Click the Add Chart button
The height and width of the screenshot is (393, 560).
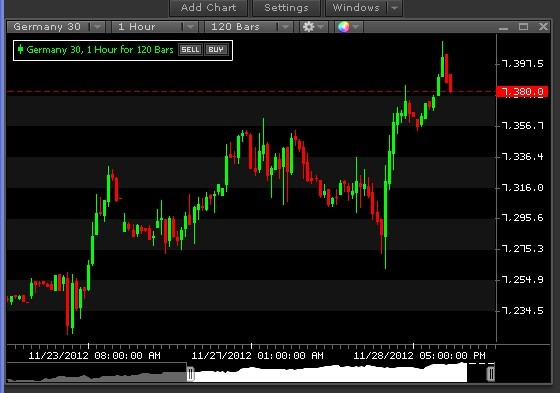click(x=208, y=8)
